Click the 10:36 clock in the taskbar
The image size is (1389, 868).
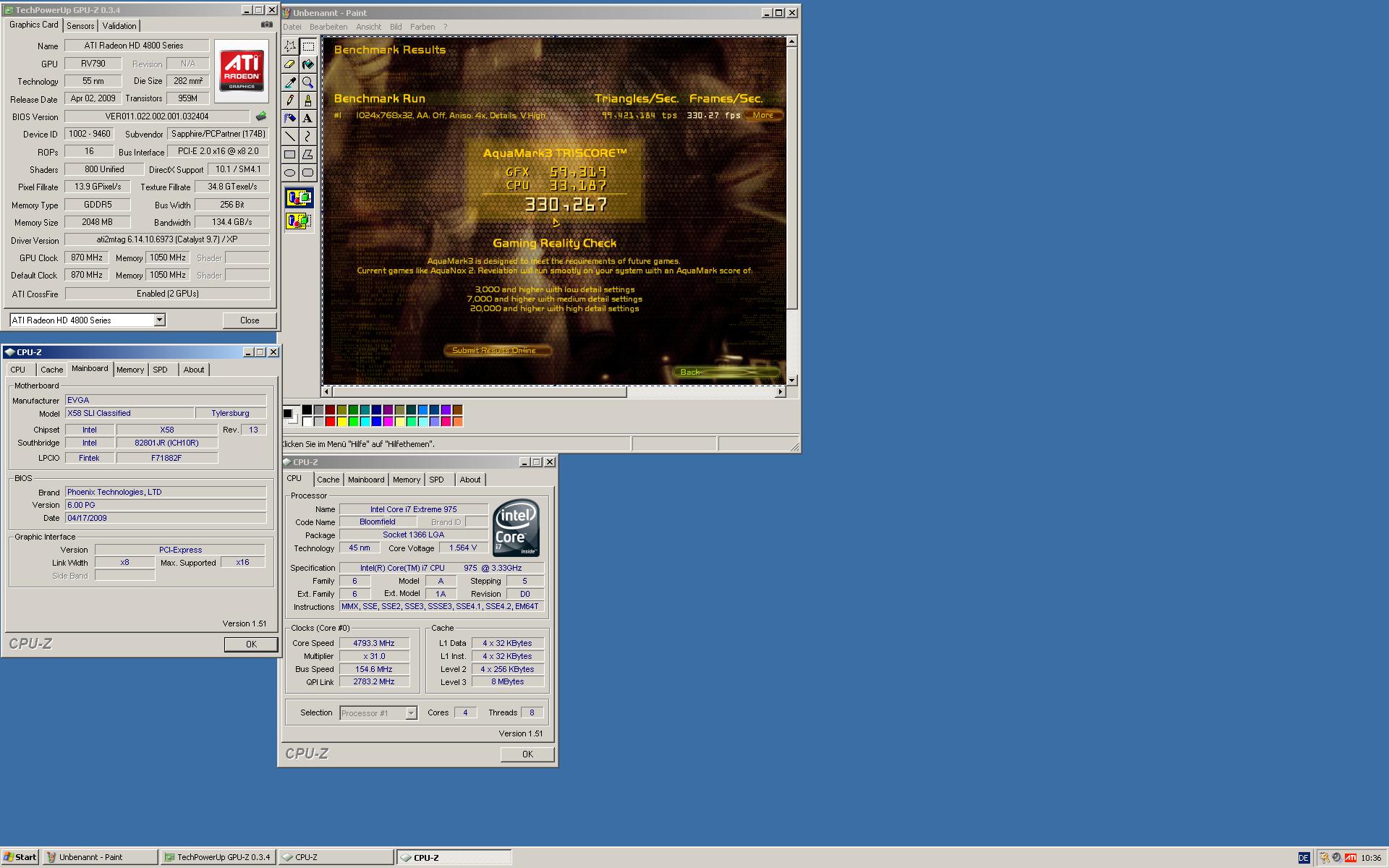(x=1371, y=858)
